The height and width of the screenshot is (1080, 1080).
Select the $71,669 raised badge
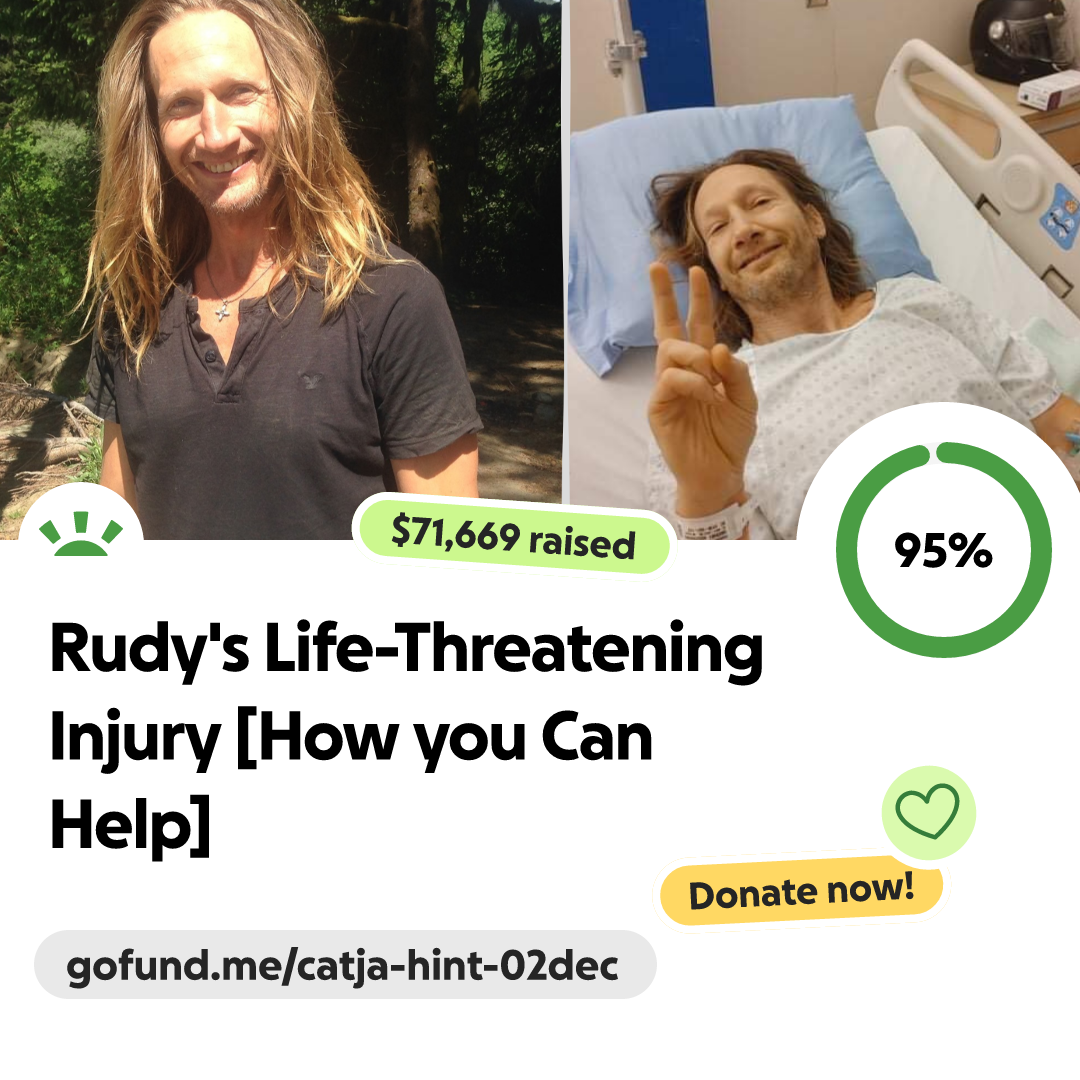(513, 537)
